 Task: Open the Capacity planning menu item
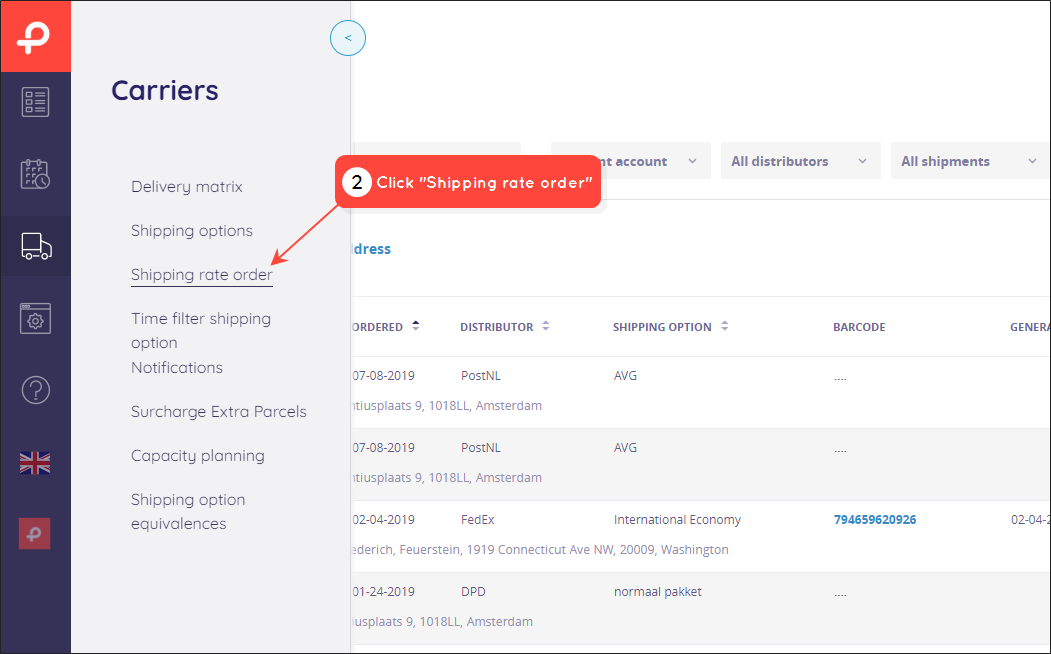click(198, 456)
